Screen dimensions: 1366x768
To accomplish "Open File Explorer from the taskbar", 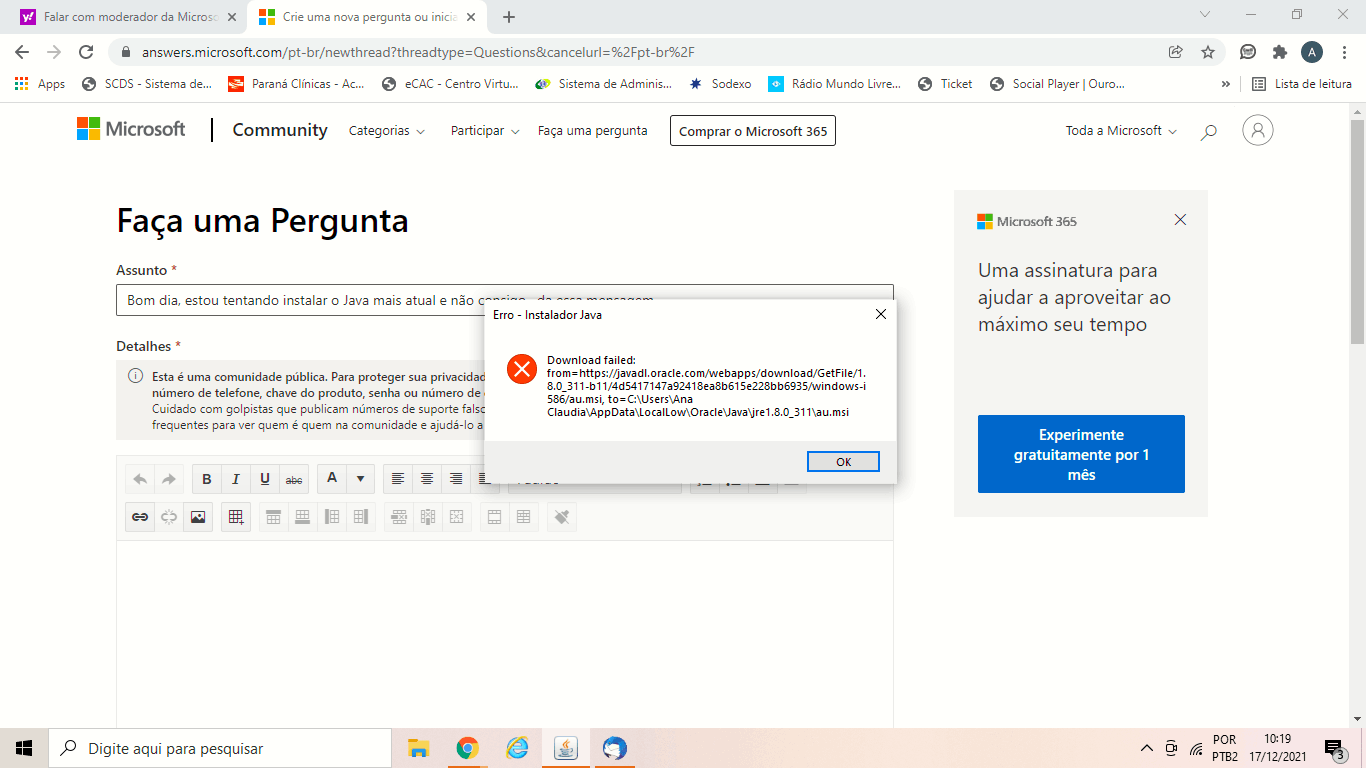I will [x=419, y=748].
